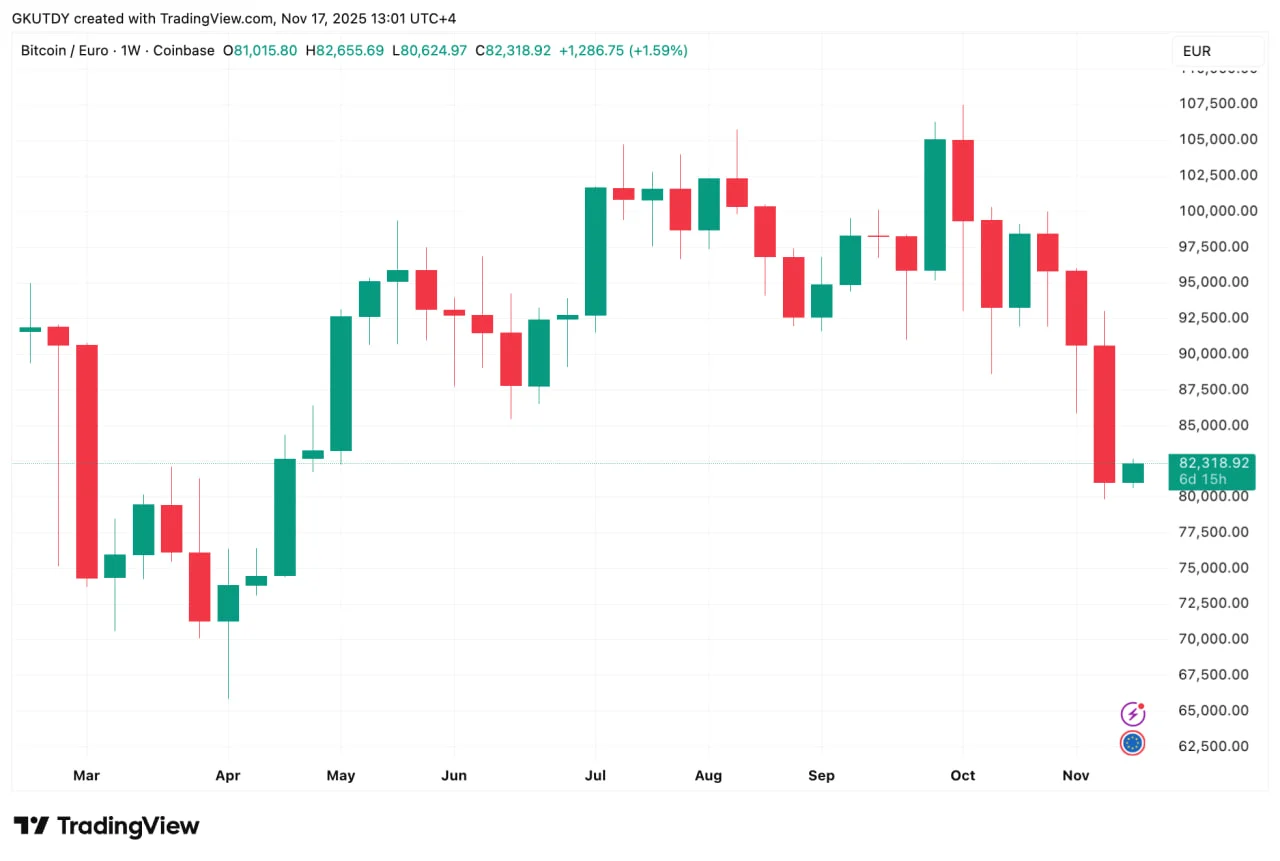
Task: Click the latest small green weekly candle
Action: [1132, 473]
